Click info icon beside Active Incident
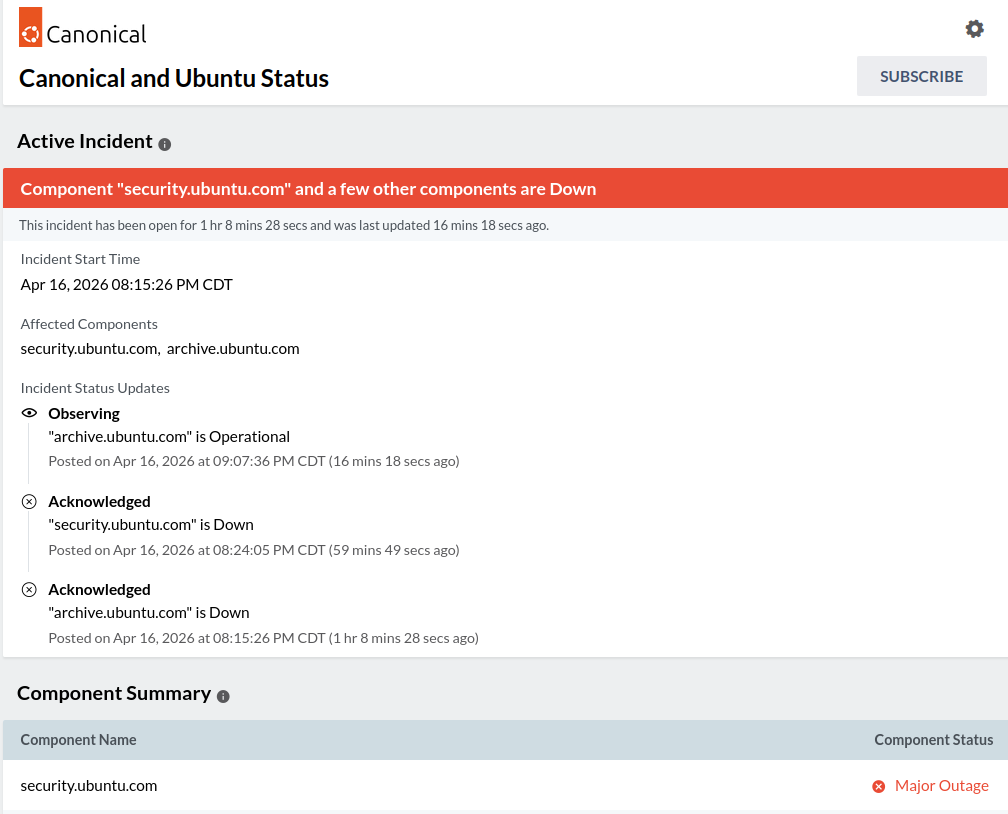 click(x=165, y=144)
